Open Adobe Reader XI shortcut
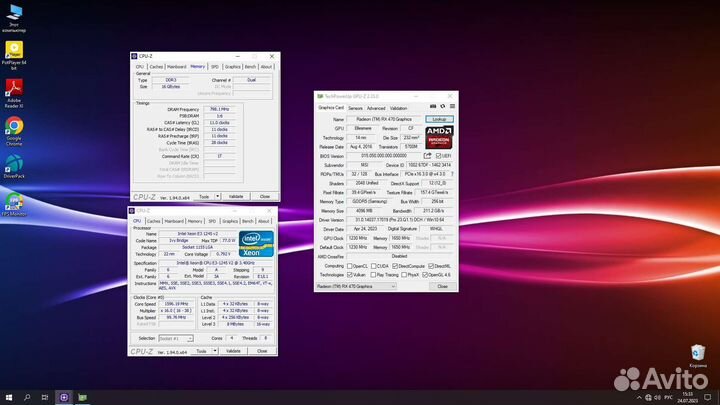The width and height of the screenshot is (720, 405). [14, 94]
